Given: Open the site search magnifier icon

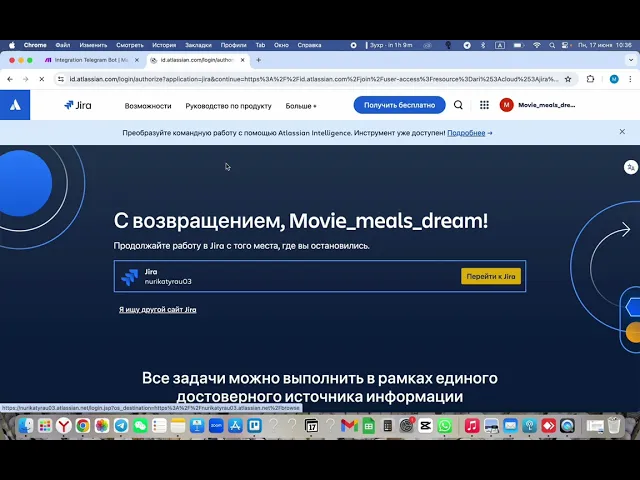Looking at the screenshot, I should (458, 105).
